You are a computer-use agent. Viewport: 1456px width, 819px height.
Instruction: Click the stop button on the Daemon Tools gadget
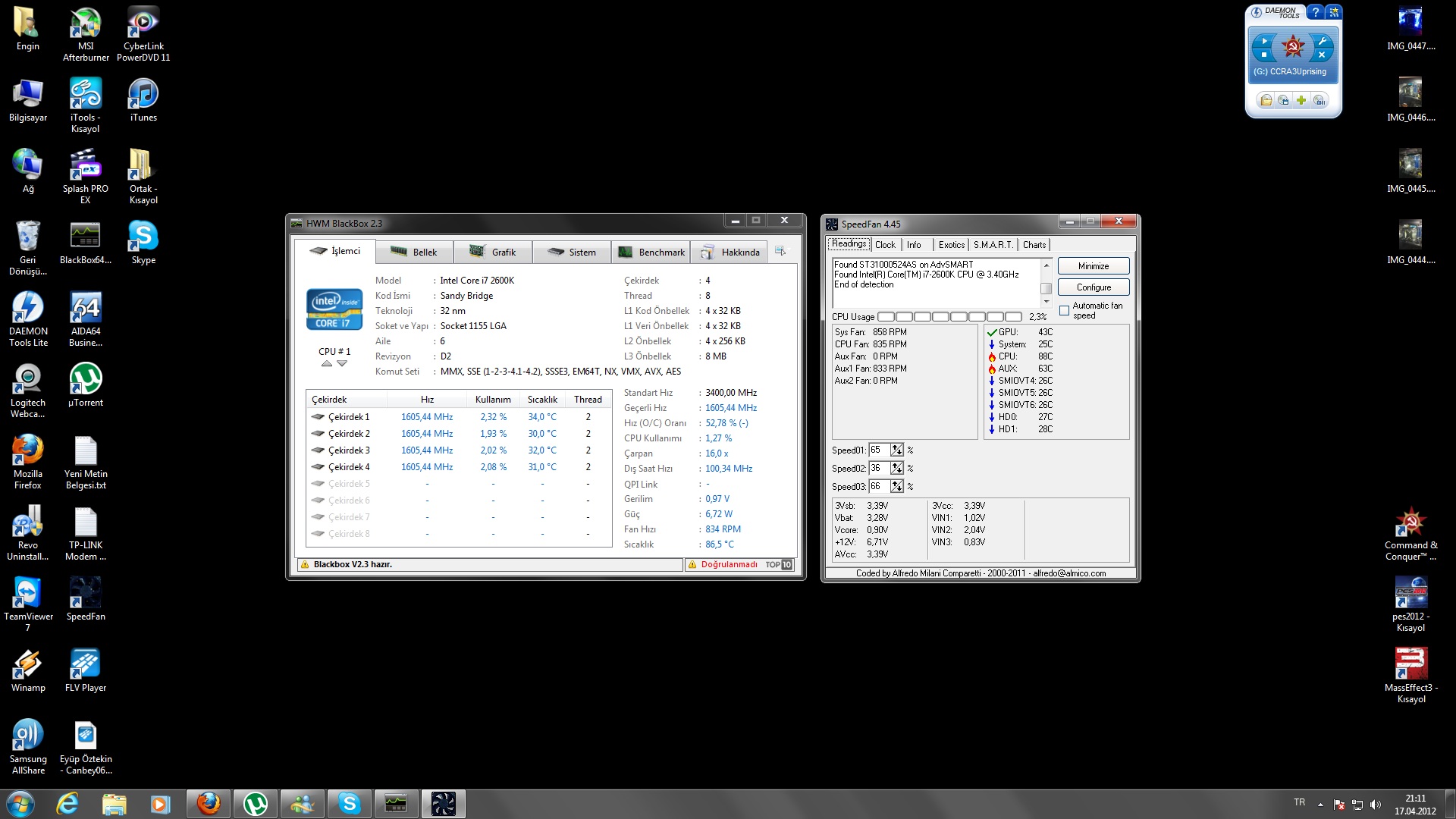click(x=1264, y=55)
